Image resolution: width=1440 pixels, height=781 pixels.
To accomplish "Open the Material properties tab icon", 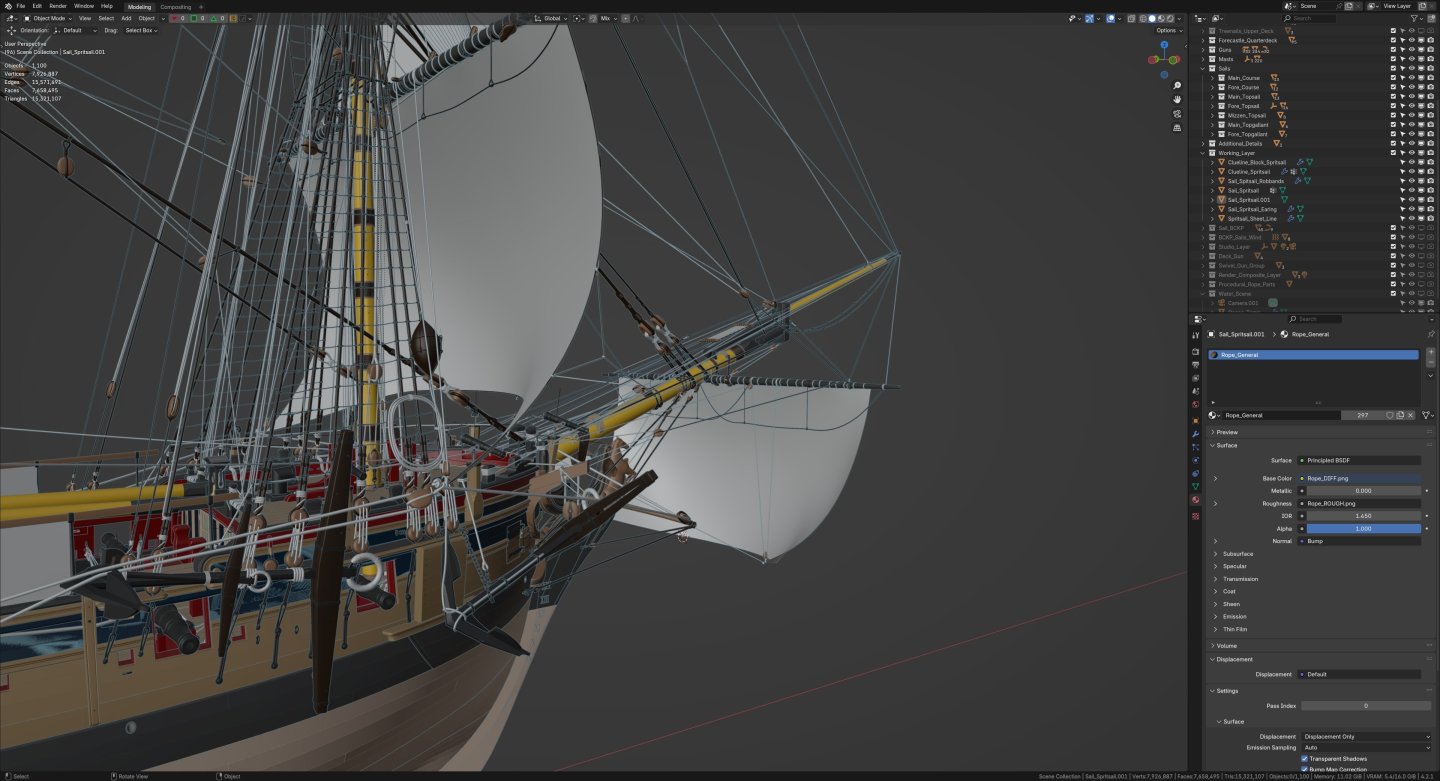I will [x=1195, y=499].
